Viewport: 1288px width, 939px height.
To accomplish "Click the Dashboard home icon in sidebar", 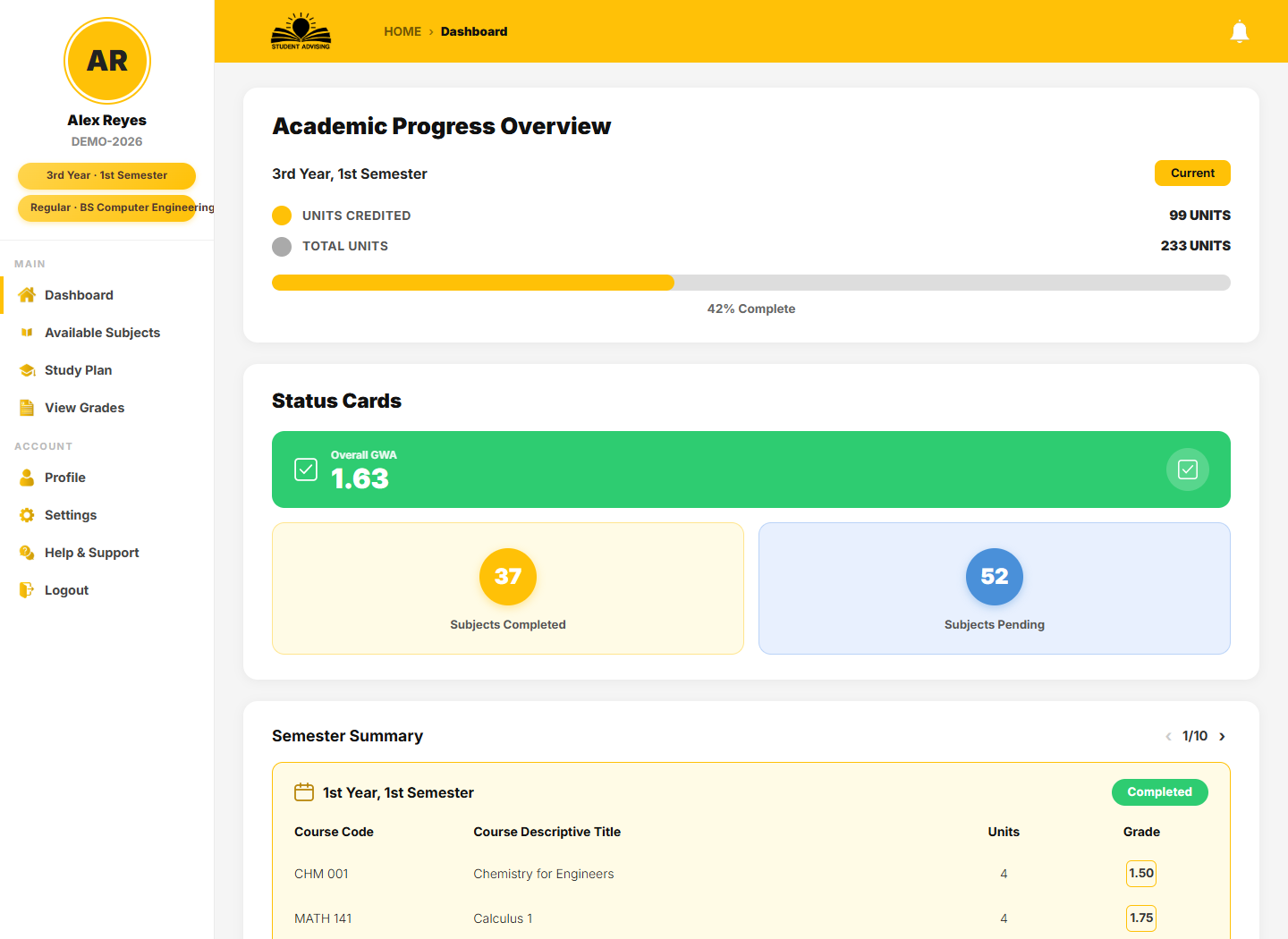I will tap(27, 295).
